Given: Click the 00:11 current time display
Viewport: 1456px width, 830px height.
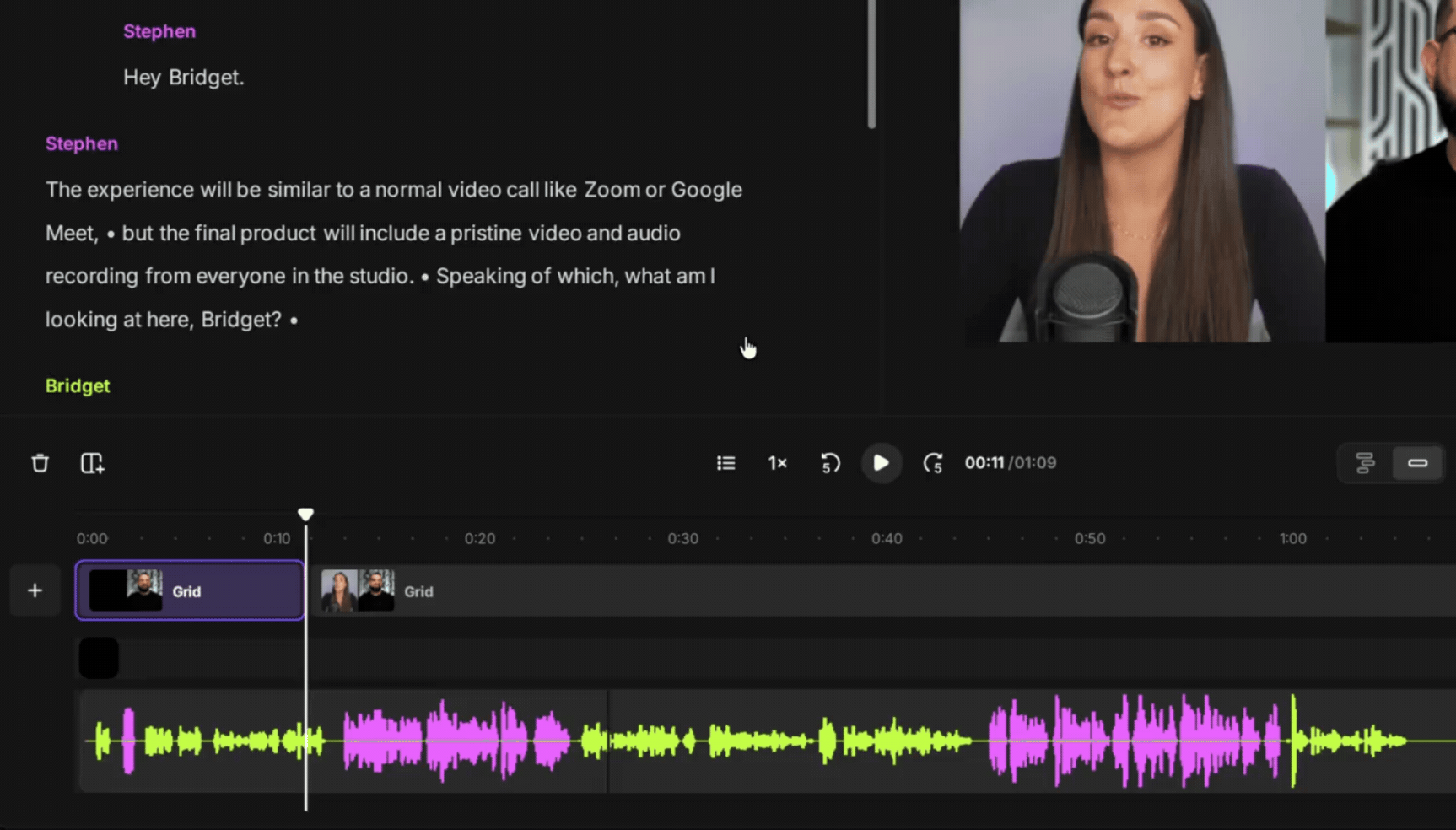Looking at the screenshot, I should [984, 463].
